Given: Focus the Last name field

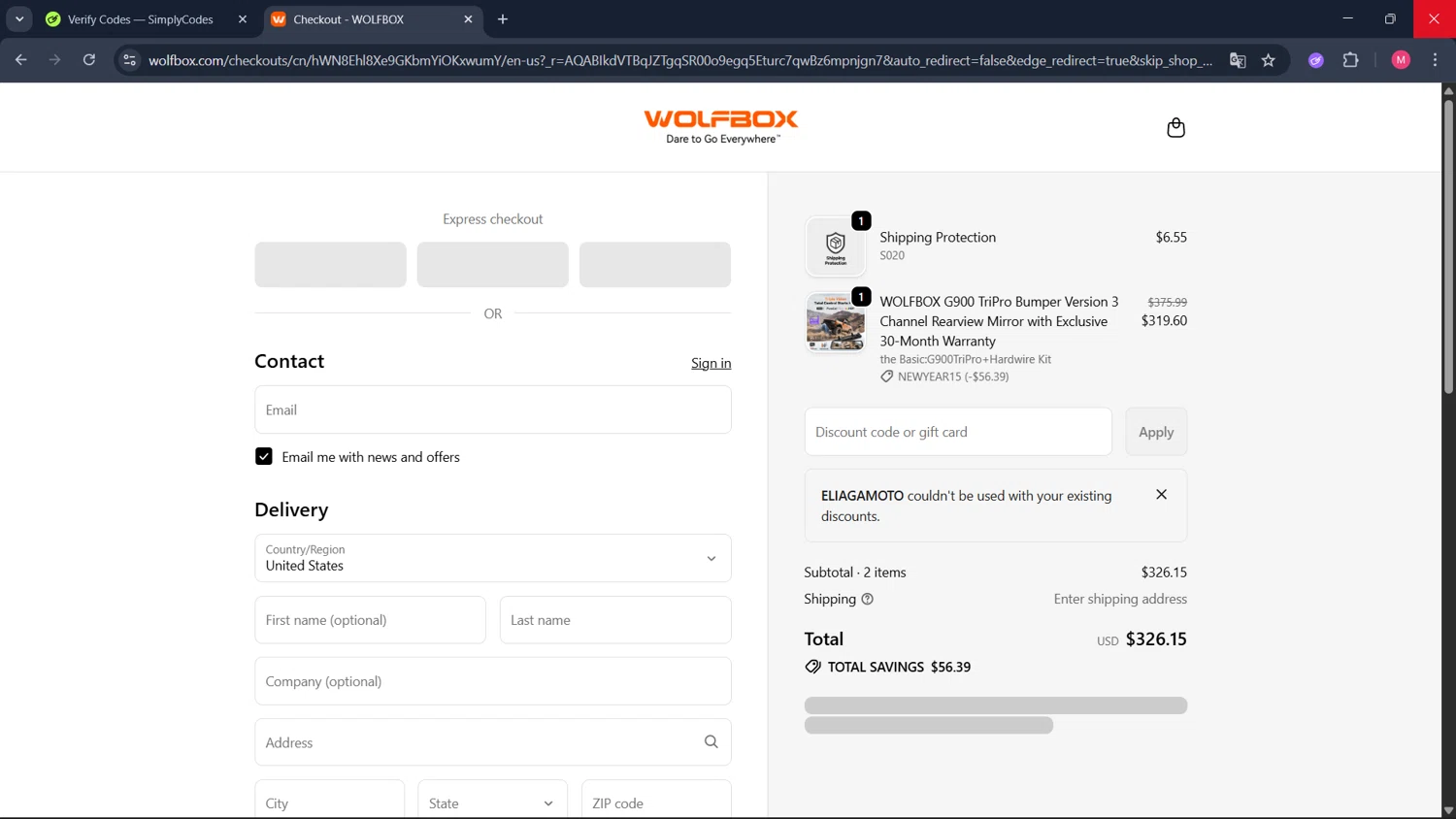Looking at the screenshot, I should [x=615, y=620].
